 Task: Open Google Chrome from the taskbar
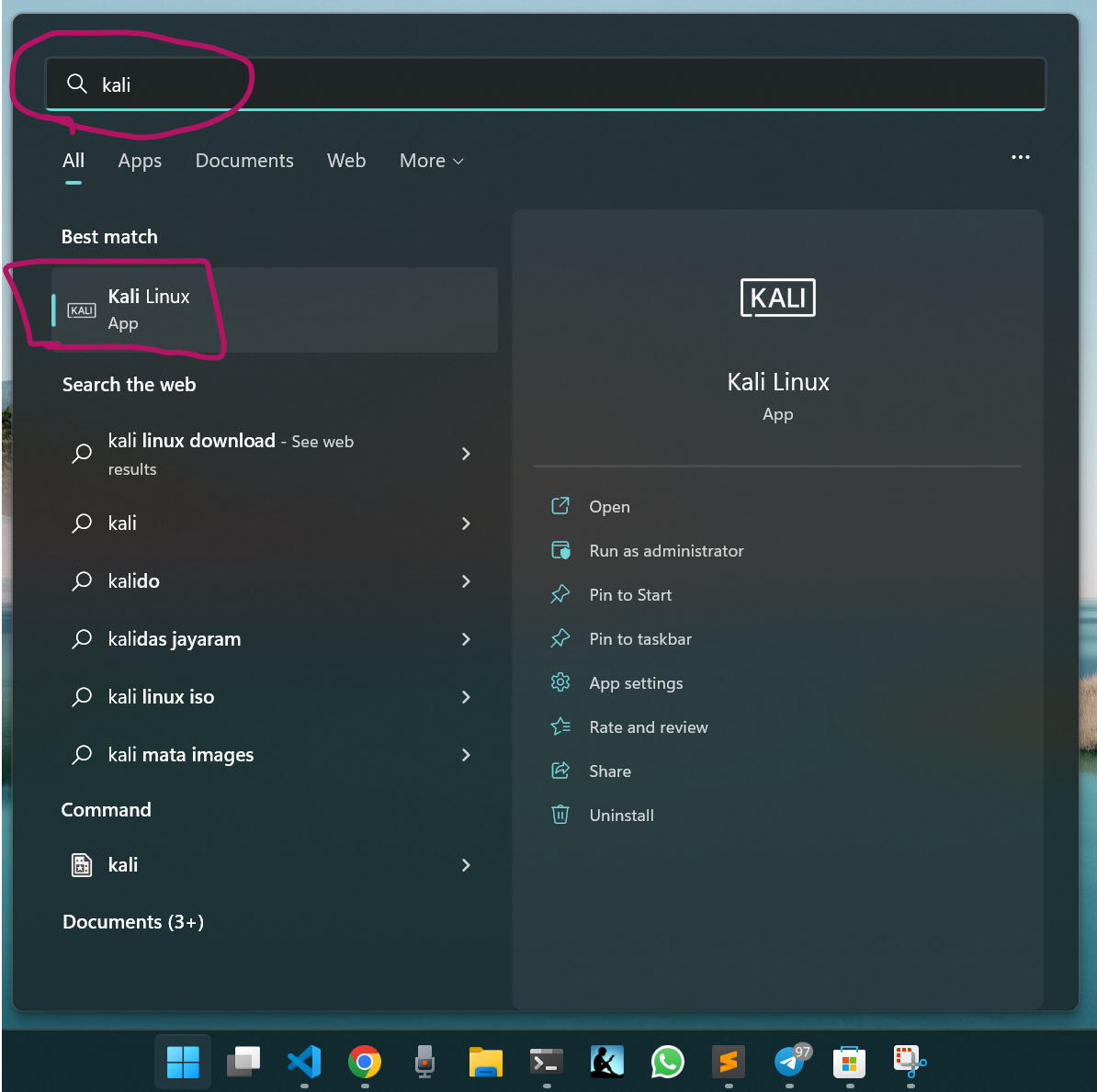(x=365, y=1062)
